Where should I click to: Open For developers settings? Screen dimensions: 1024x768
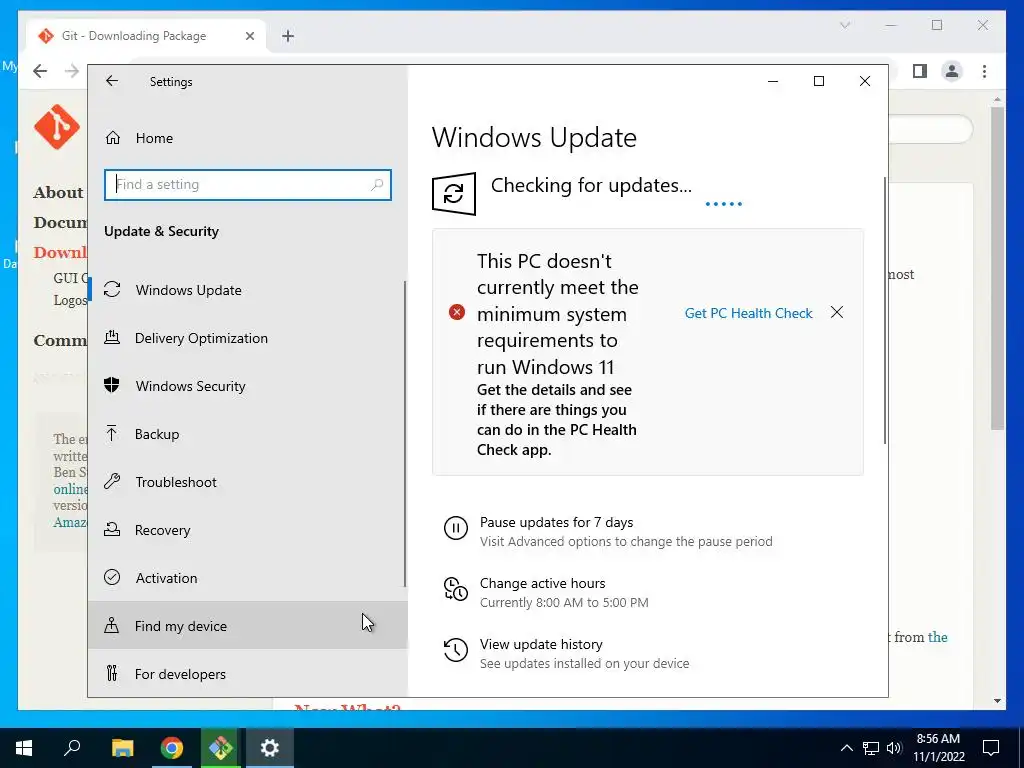pos(248,674)
